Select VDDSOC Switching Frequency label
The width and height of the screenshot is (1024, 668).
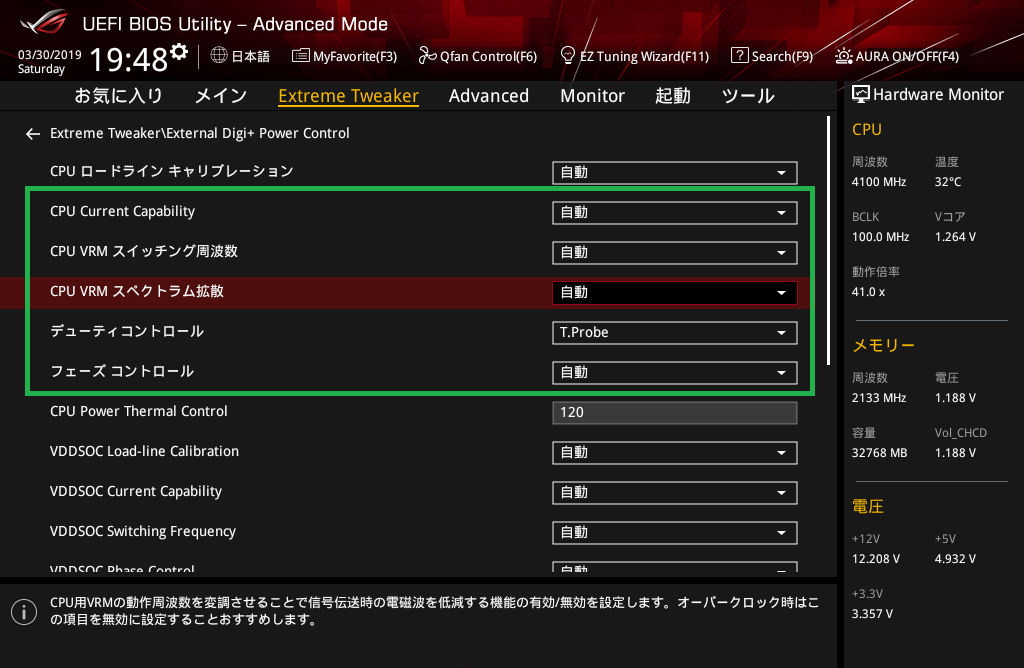[x=142, y=532]
